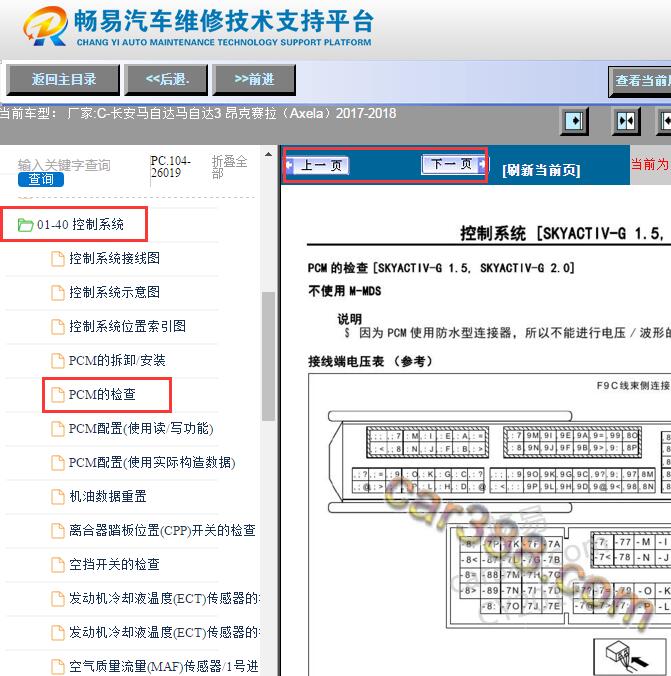Click the blue 查询 search button
Screen dimensions: 671x676
click(x=41, y=179)
